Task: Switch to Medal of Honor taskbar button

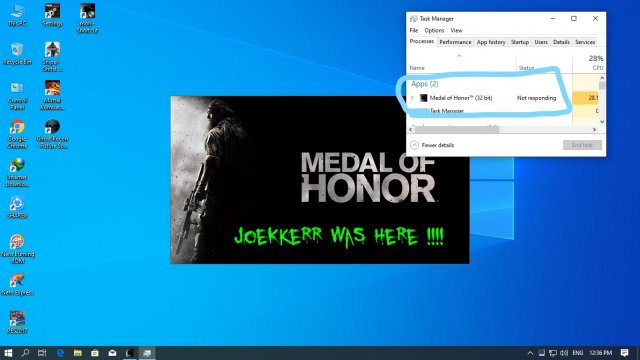Action: 130,353
